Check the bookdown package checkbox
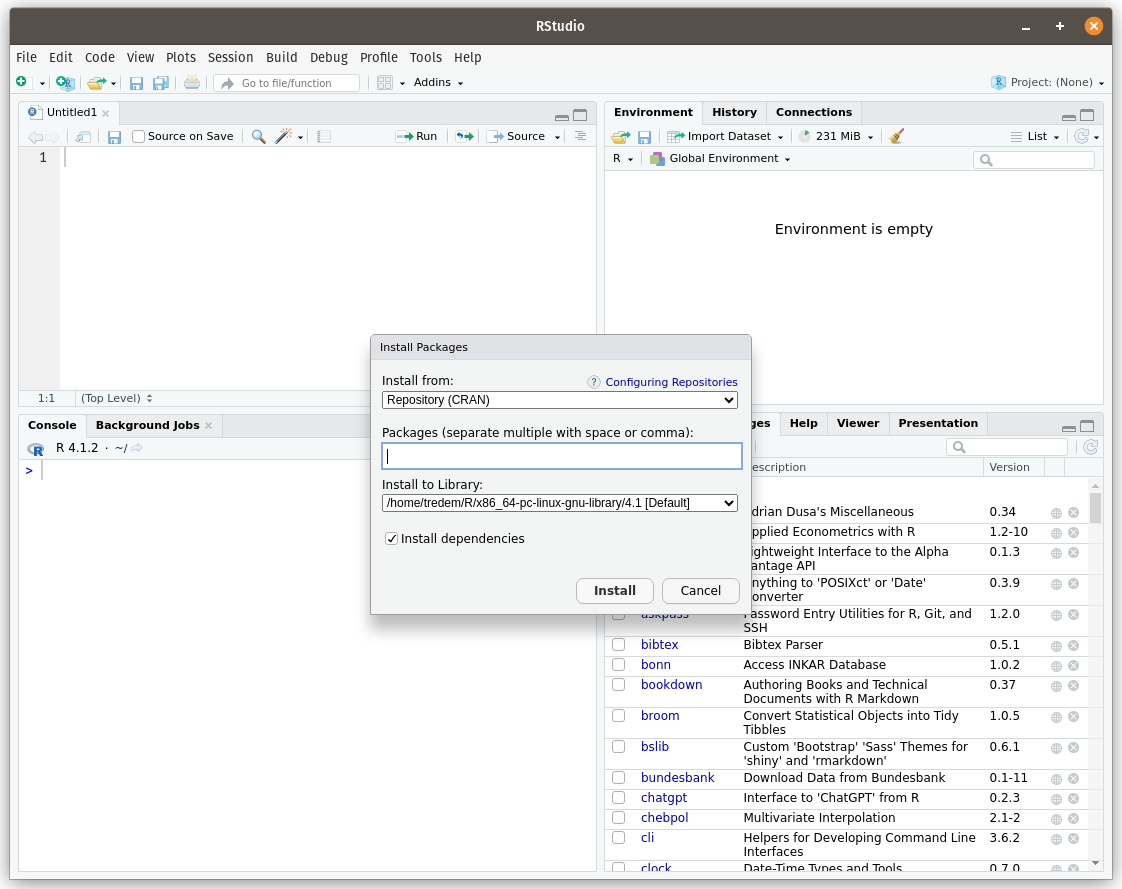1122x889 pixels. pos(619,685)
